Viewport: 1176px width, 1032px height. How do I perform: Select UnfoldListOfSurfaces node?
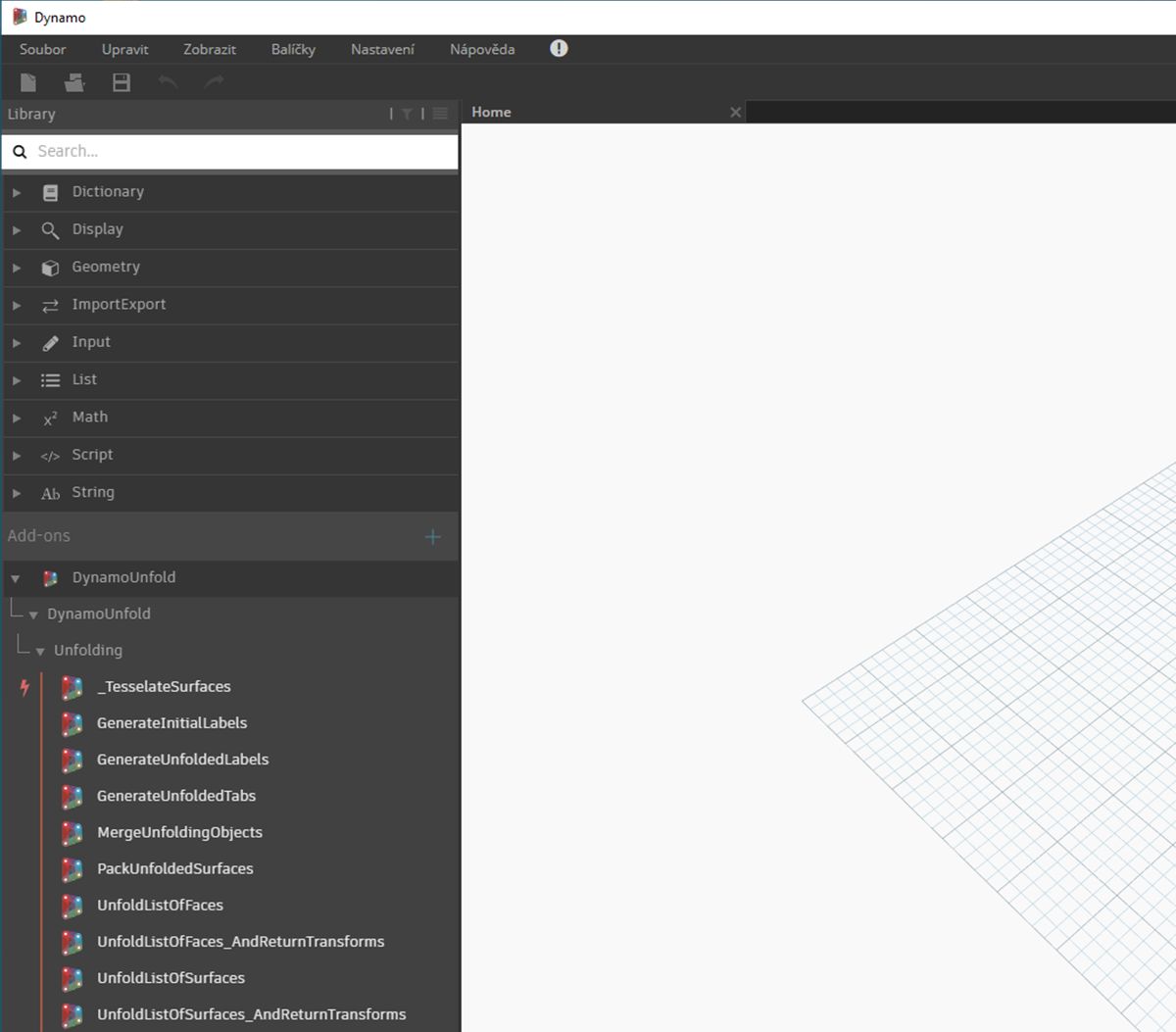pyautogui.click(x=171, y=978)
